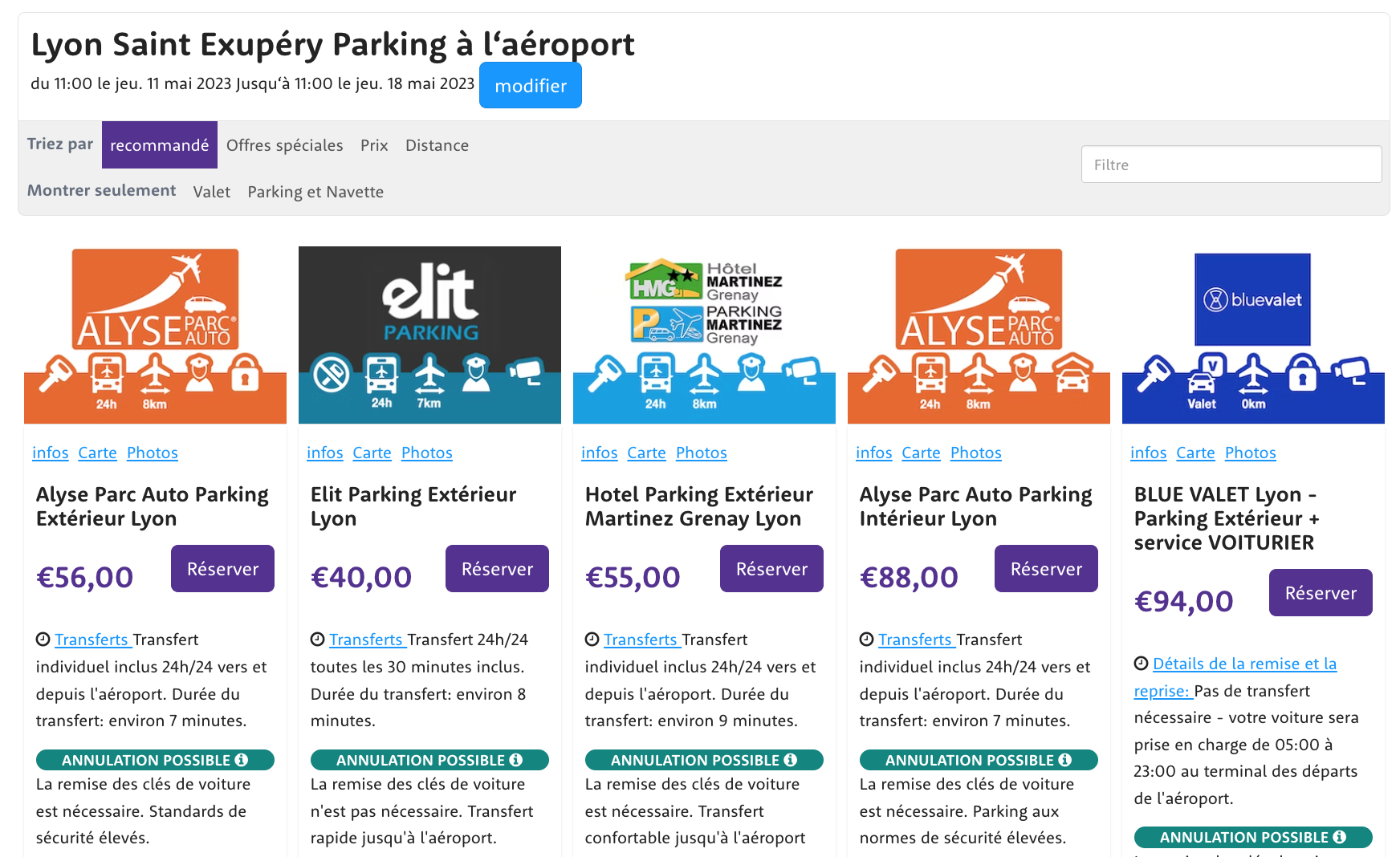Sort parking list by Distance
The height and width of the screenshot is (857, 1400).
point(437,145)
